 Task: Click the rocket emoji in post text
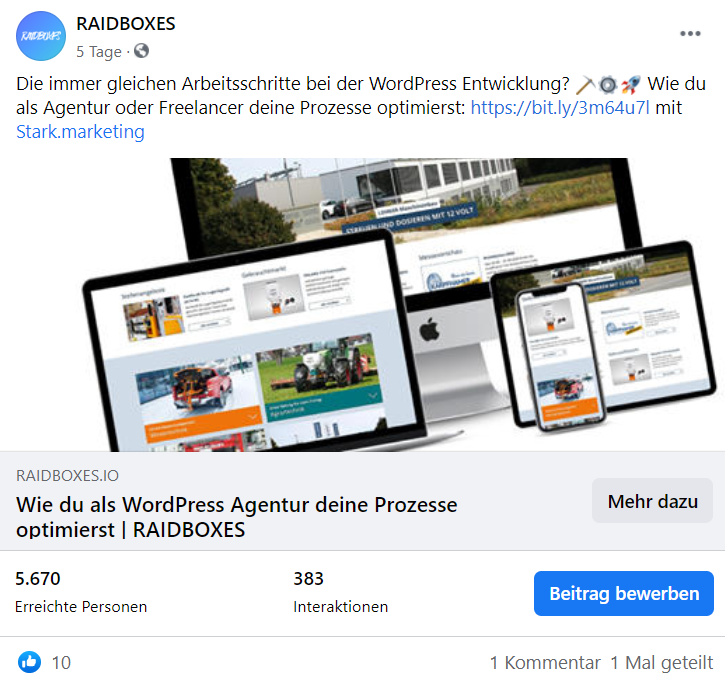tap(631, 85)
